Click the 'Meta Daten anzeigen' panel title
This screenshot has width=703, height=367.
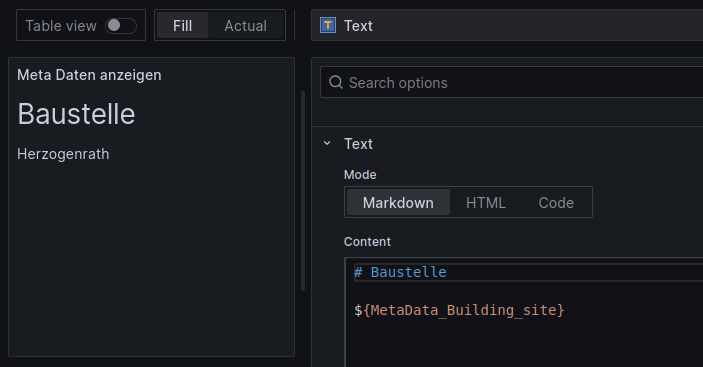pos(89,75)
